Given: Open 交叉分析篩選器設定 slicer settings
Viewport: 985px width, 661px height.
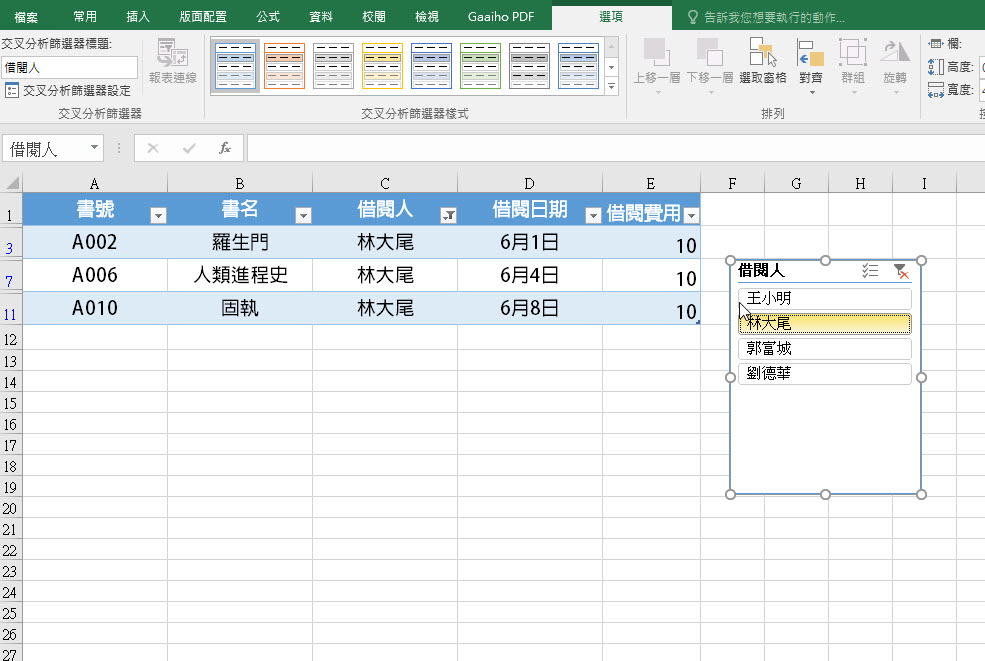Looking at the screenshot, I should (x=68, y=90).
